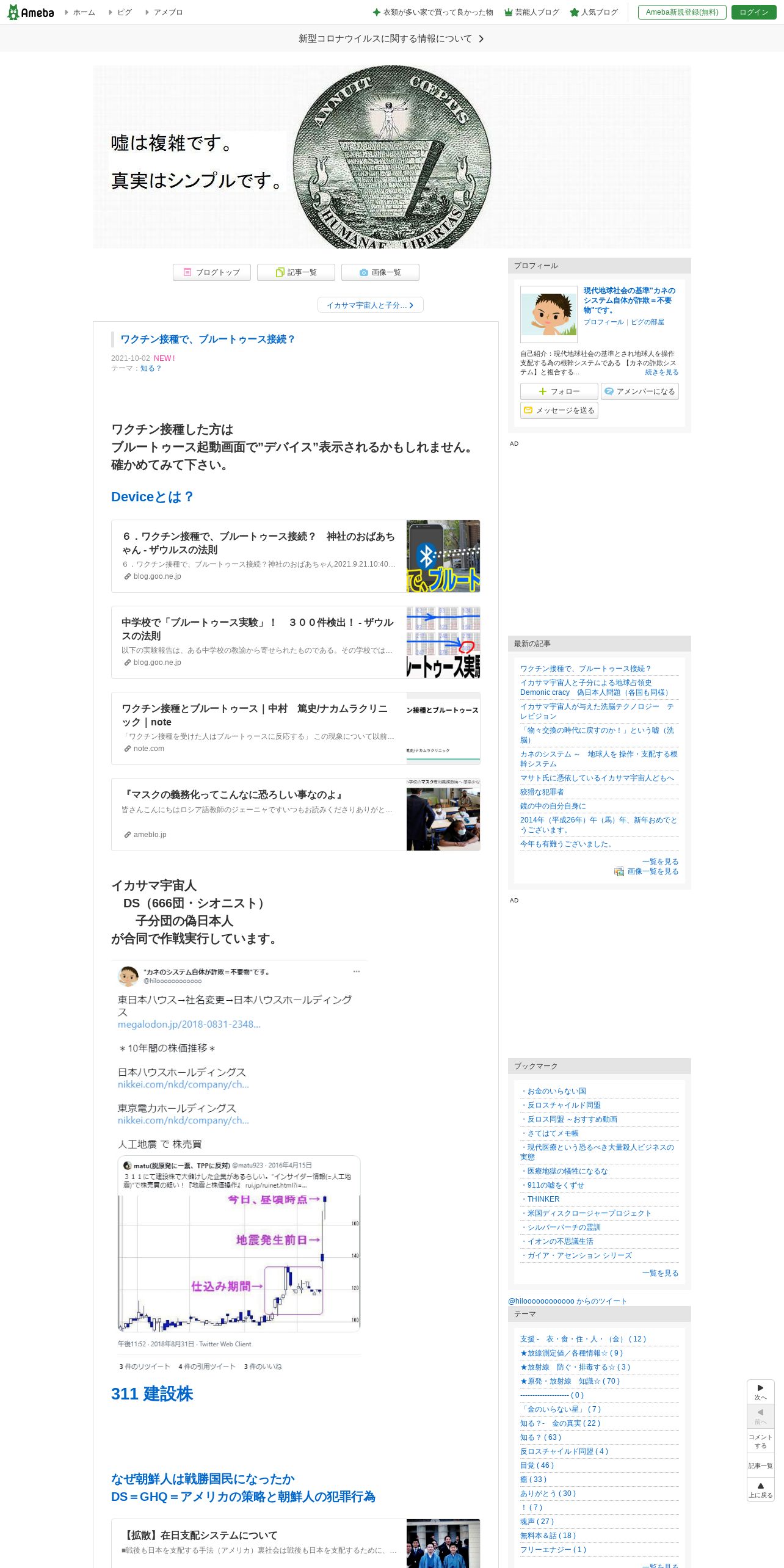
Task: Click the Bluetooth phone thumbnail
Action: point(443,556)
